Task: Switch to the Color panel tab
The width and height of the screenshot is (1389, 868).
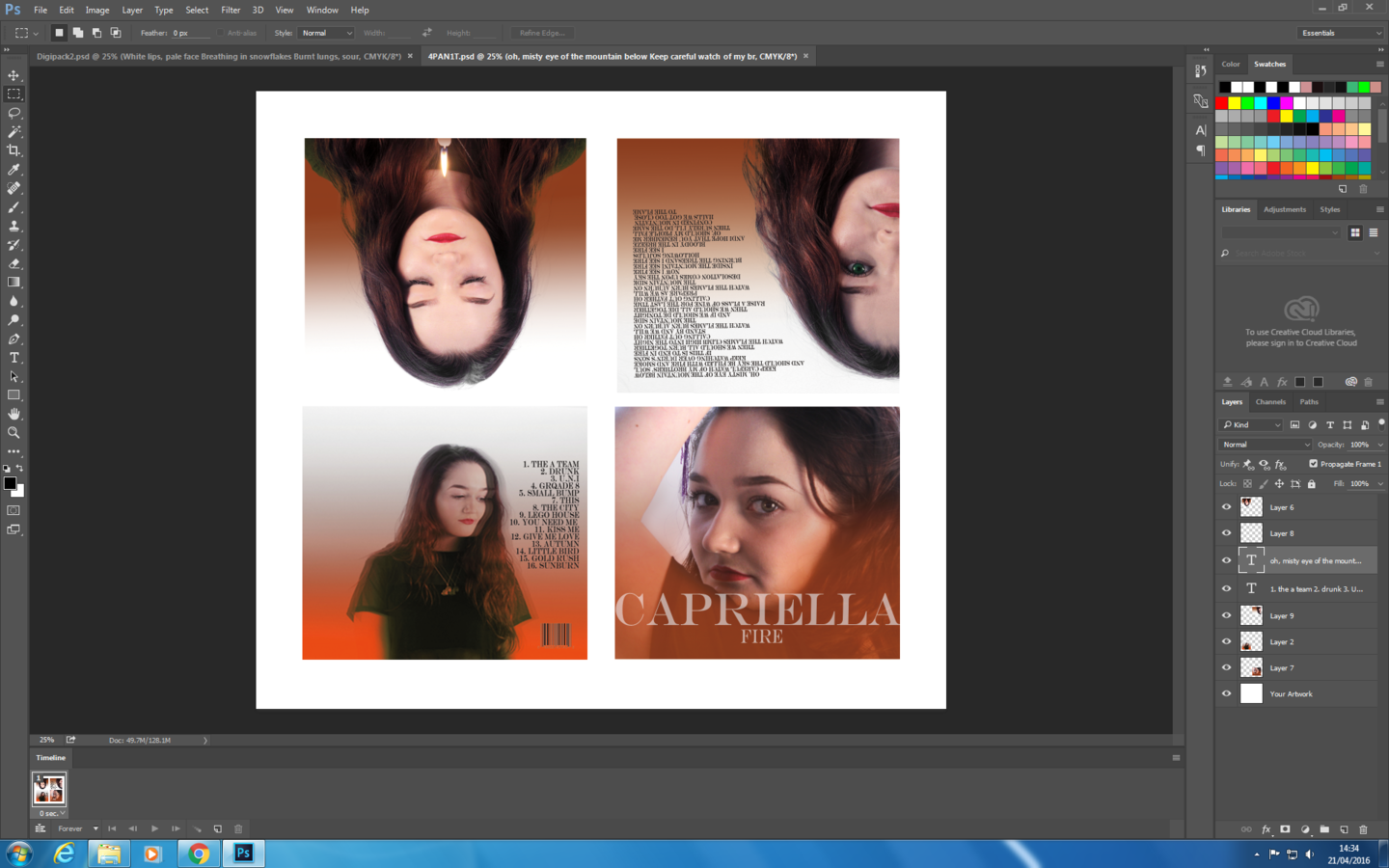Action: point(1231,64)
